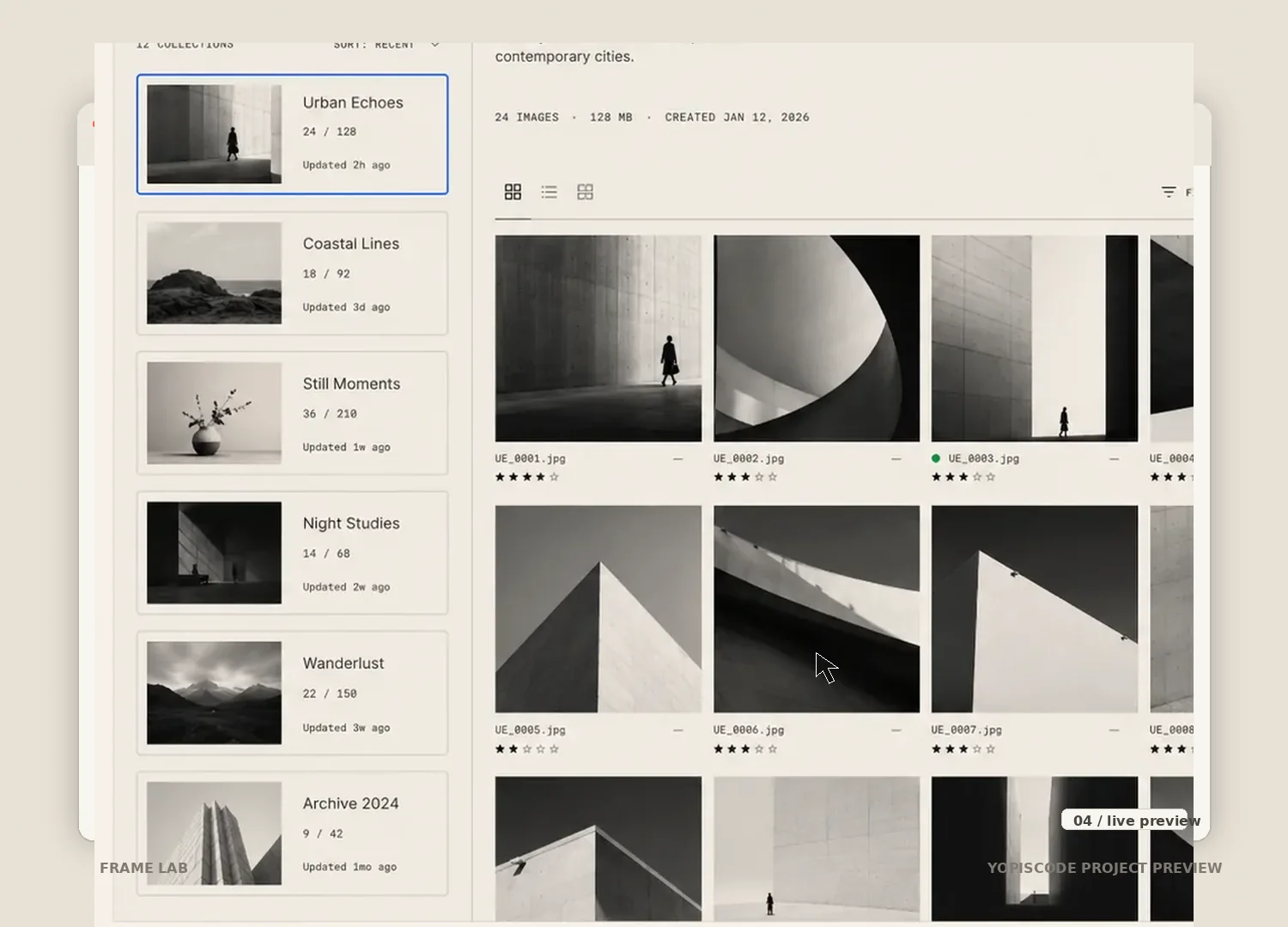The height and width of the screenshot is (927, 1288).
Task: Click the "24 IMAGES" count text
Action: click(x=527, y=118)
